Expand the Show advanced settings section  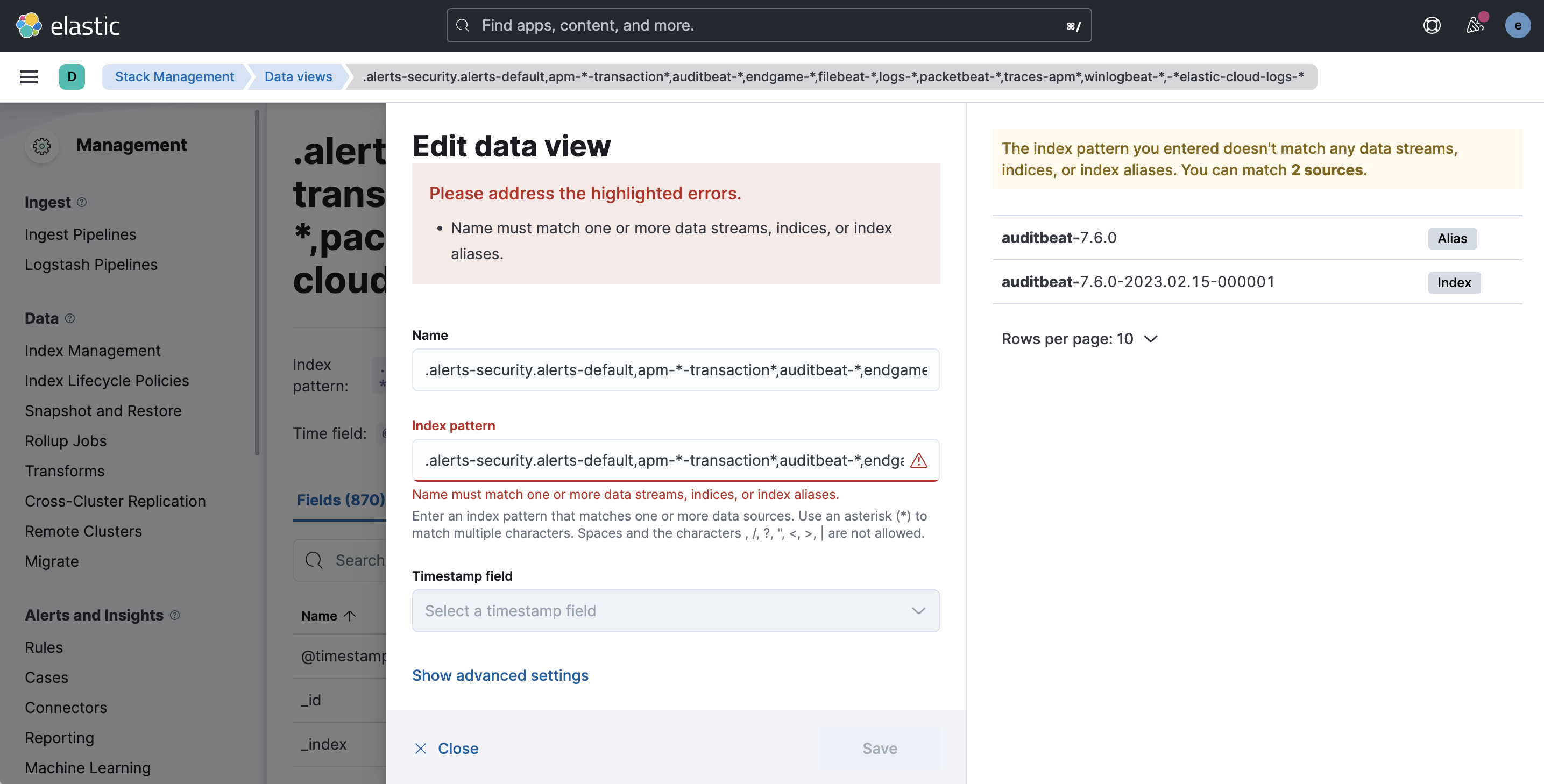tap(500, 675)
